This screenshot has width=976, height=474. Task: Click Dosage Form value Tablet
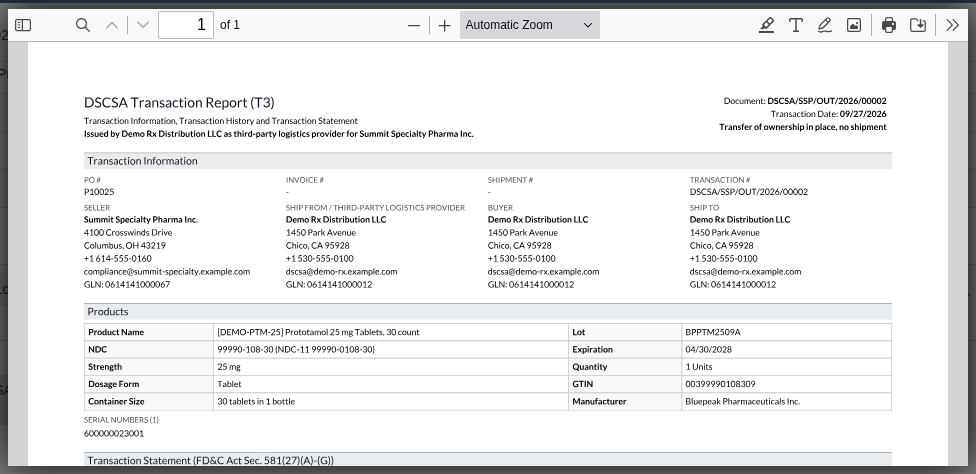click(x=229, y=384)
